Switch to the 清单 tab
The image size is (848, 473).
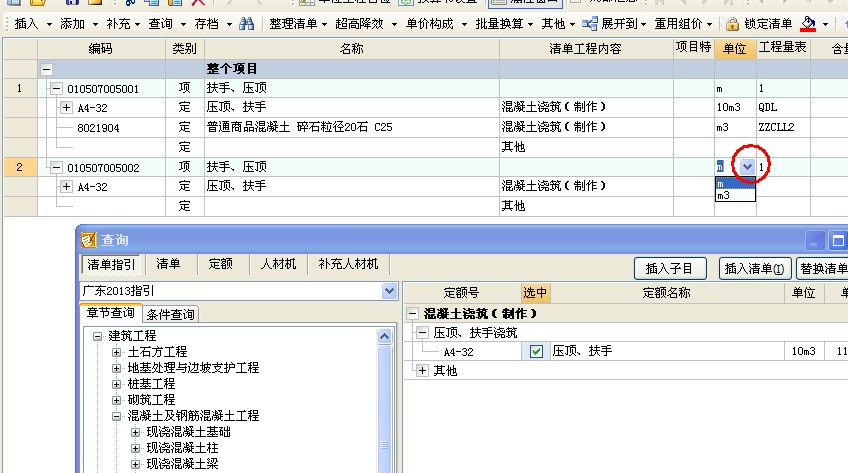168,264
